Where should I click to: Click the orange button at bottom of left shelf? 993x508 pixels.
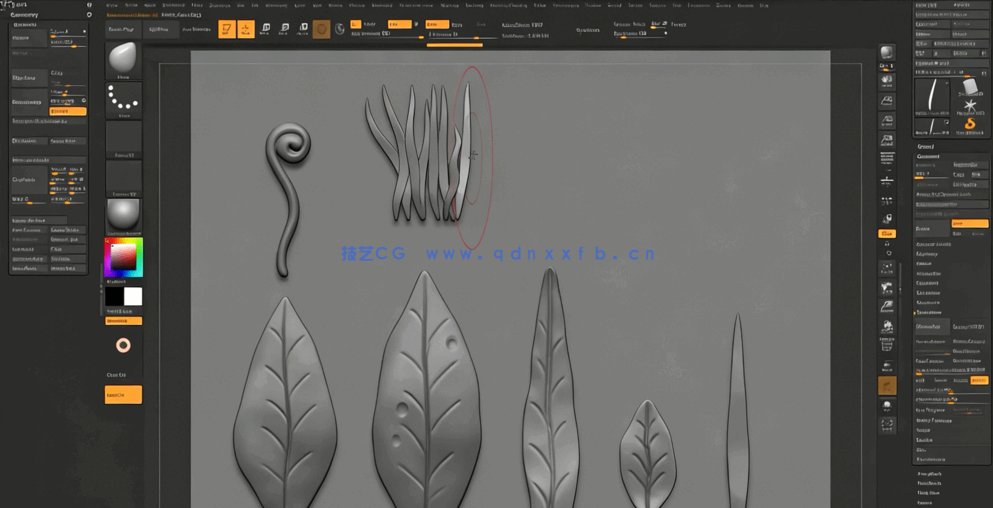[x=123, y=395]
